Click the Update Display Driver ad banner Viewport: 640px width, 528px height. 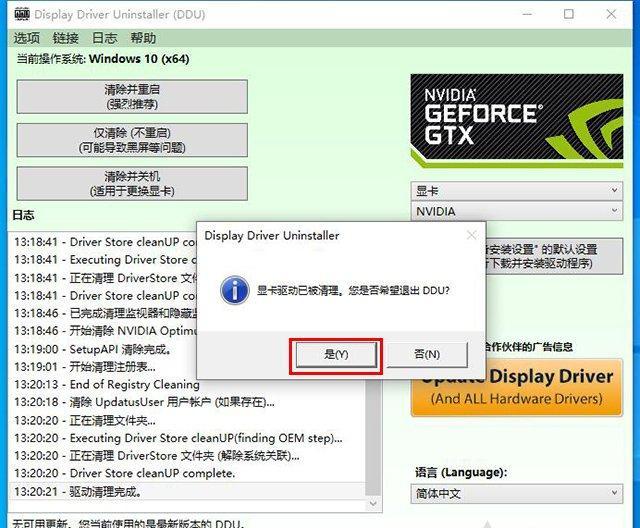coord(517,387)
